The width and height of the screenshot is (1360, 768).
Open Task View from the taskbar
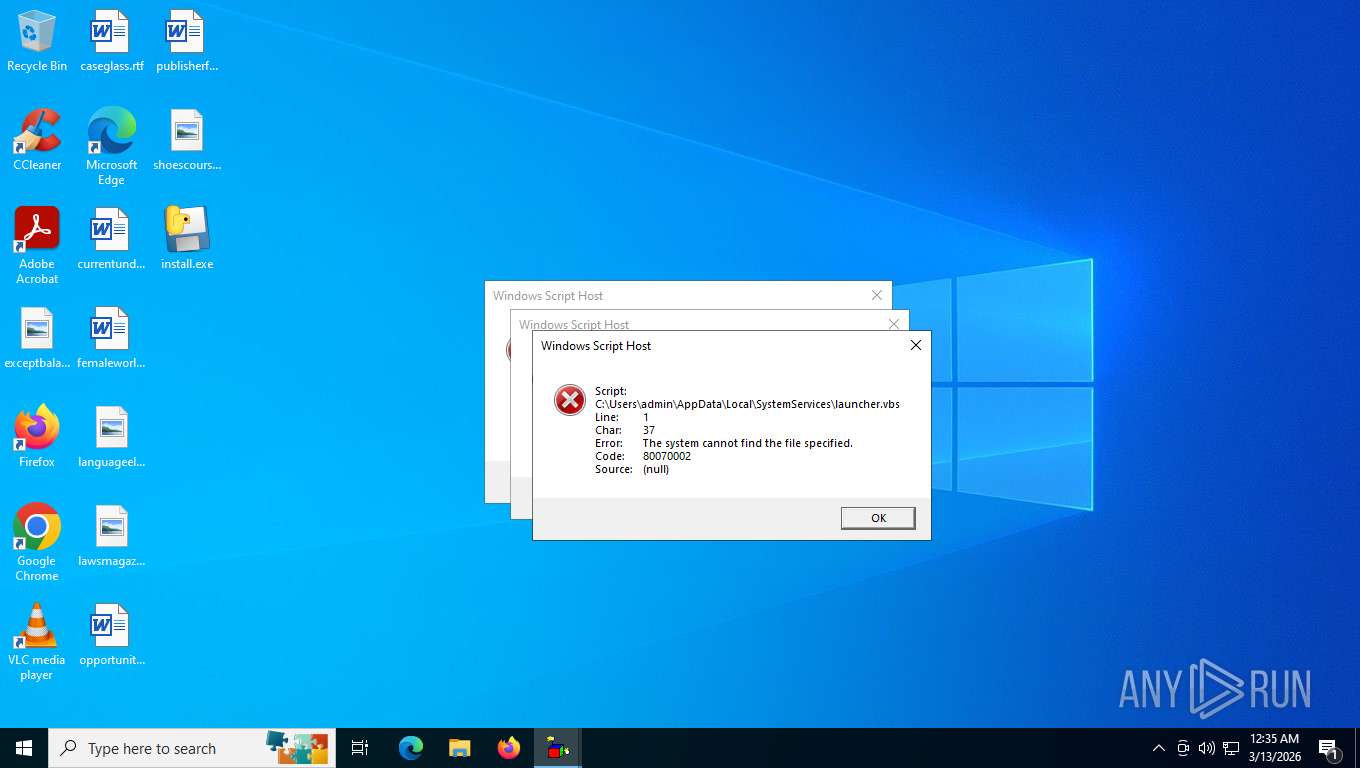[360, 748]
